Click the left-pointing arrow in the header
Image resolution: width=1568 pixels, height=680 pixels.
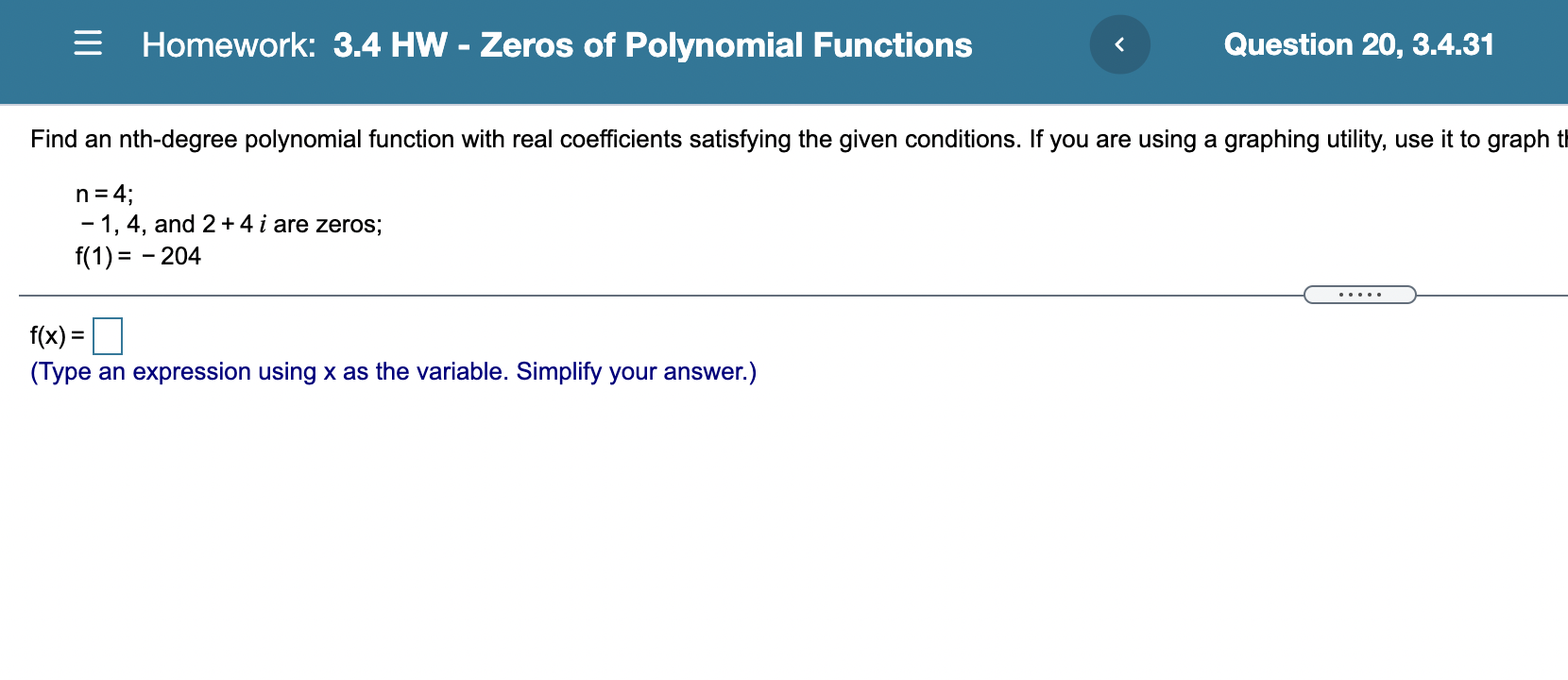1119,43
